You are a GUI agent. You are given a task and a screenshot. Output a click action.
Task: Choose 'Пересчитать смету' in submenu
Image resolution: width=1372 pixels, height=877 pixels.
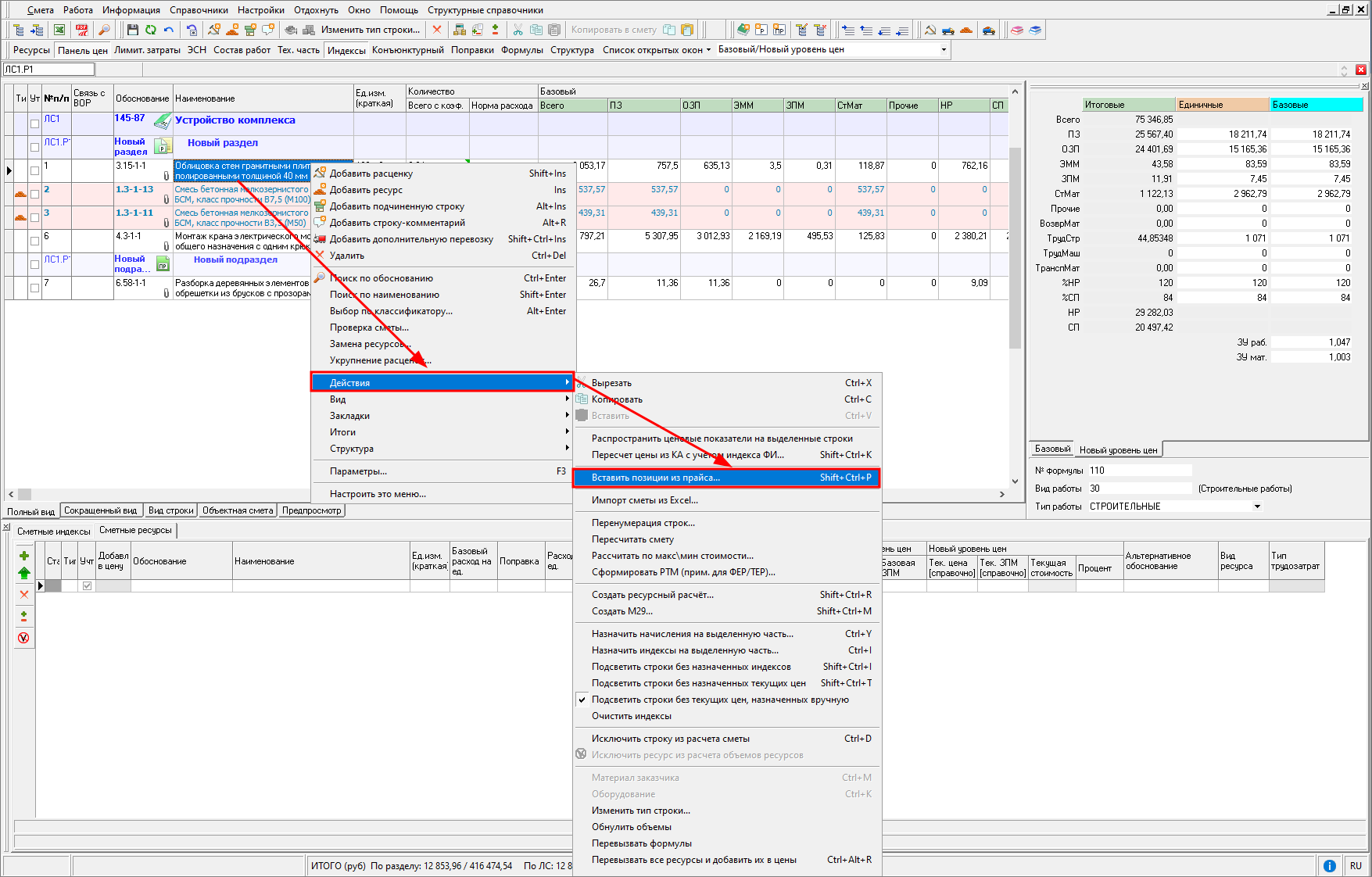point(727,539)
